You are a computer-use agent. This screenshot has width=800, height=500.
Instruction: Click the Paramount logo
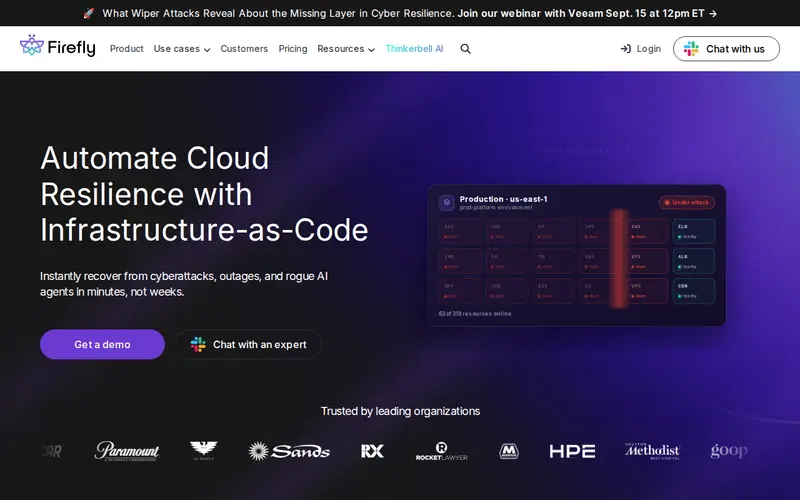click(127, 451)
